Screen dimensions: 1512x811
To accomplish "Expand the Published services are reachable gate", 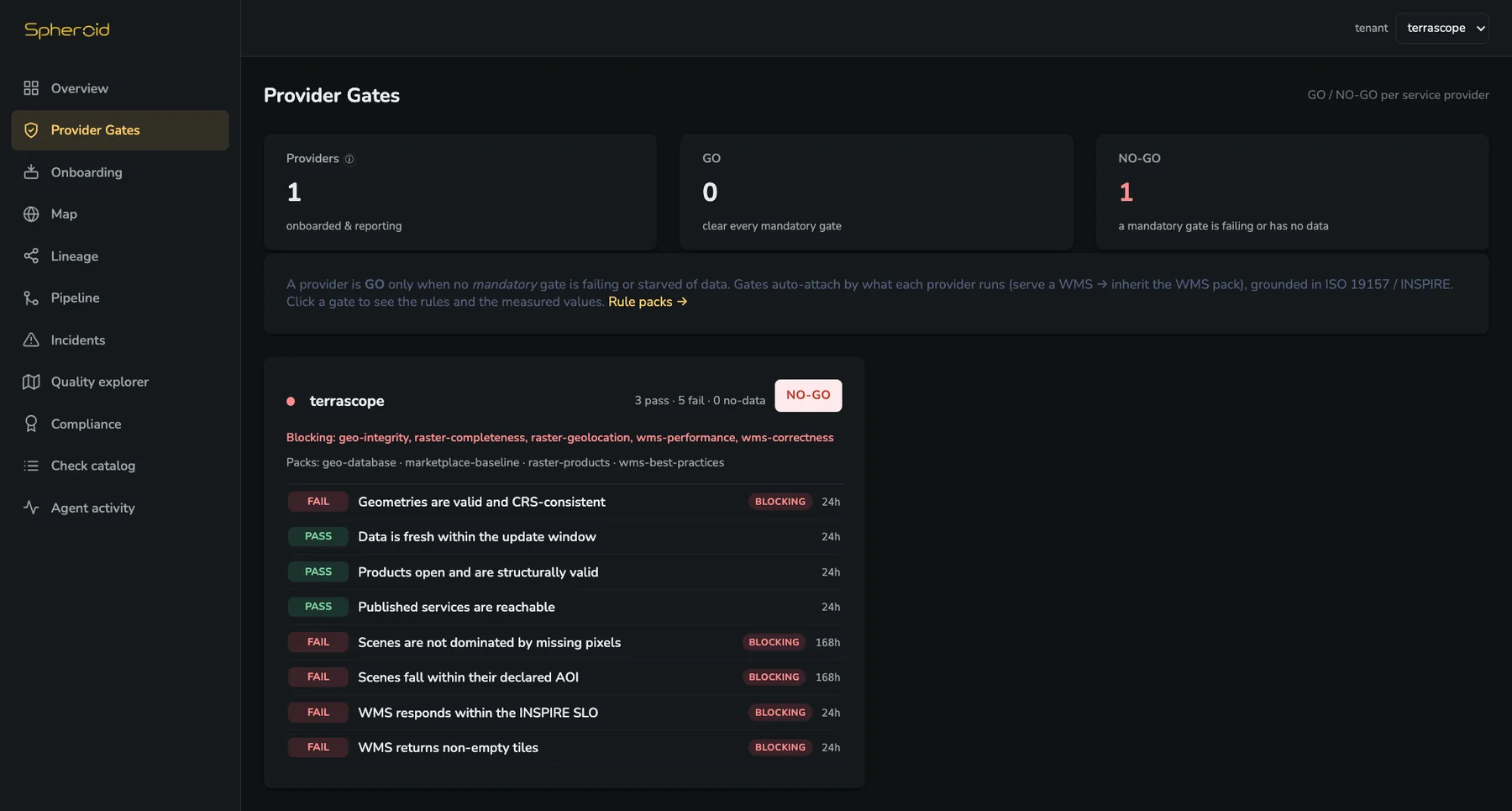I will [564, 607].
